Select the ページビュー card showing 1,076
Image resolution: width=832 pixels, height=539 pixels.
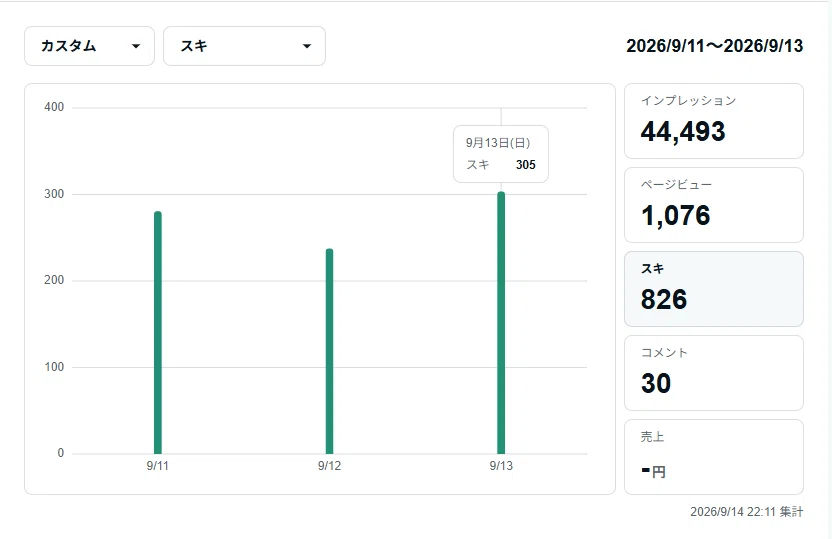click(714, 205)
